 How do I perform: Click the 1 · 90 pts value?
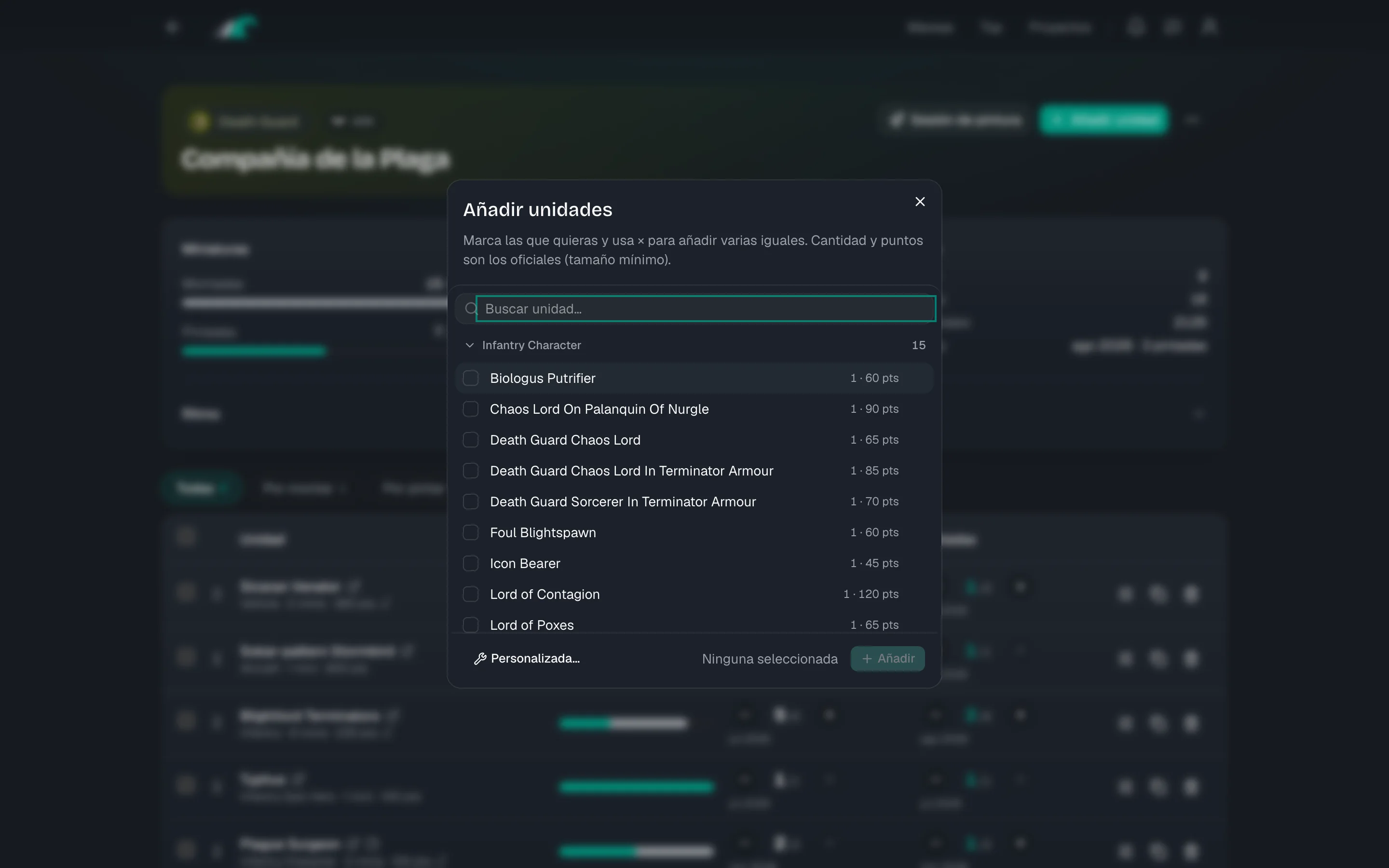(874, 409)
